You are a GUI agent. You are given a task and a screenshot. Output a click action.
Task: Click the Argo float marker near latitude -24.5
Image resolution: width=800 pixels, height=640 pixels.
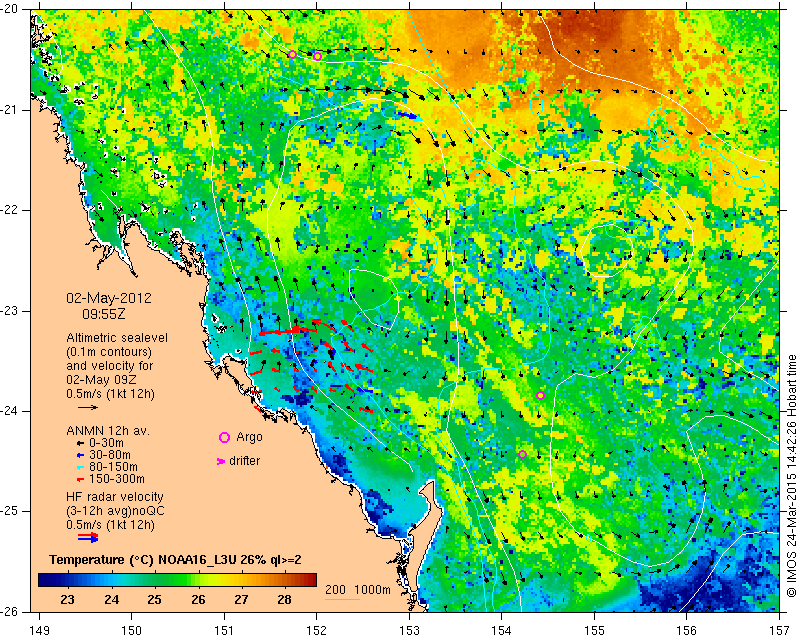pos(522,455)
